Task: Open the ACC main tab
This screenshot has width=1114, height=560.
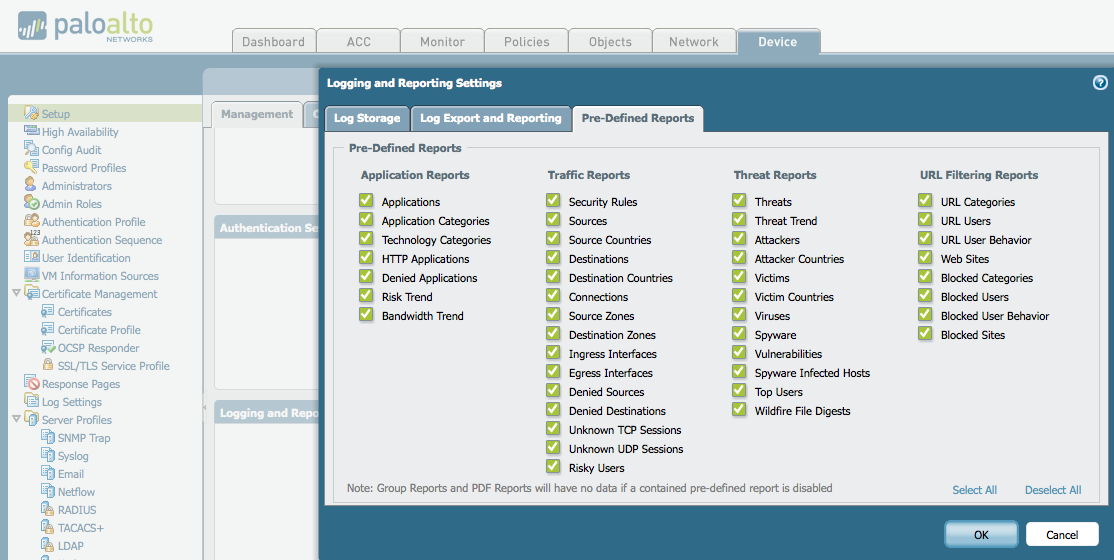Action: click(358, 41)
